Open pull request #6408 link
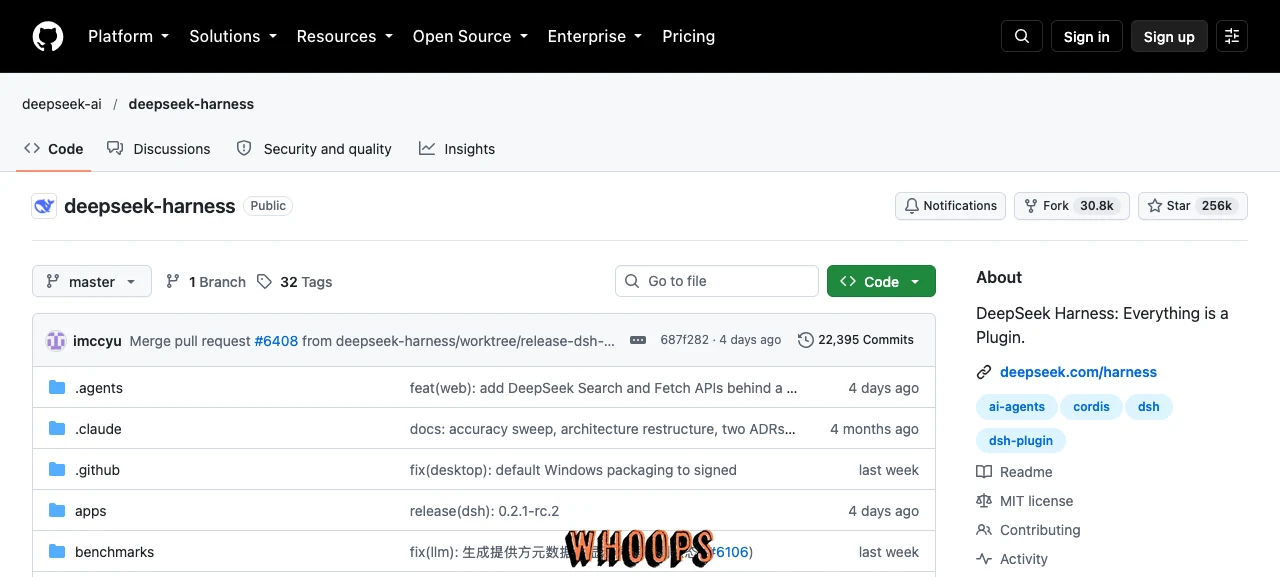Screen dimensions: 1280x577 [276, 340]
